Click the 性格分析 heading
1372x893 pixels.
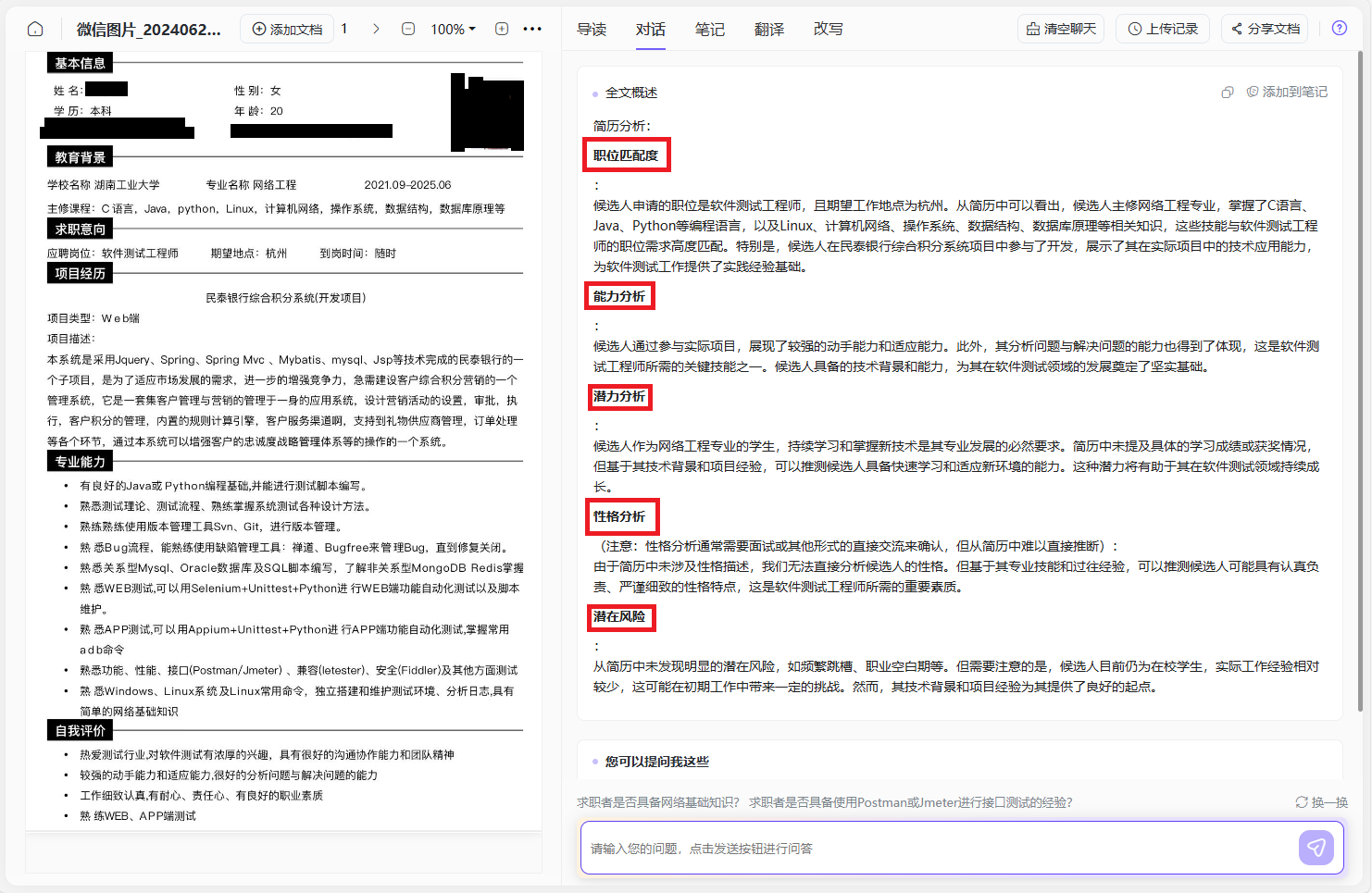tap(619, 516)
